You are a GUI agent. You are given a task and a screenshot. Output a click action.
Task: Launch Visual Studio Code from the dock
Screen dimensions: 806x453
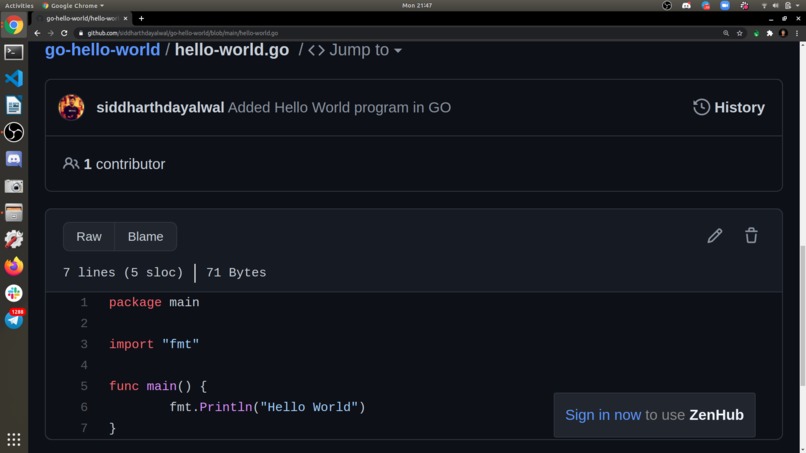pos(14,79)
